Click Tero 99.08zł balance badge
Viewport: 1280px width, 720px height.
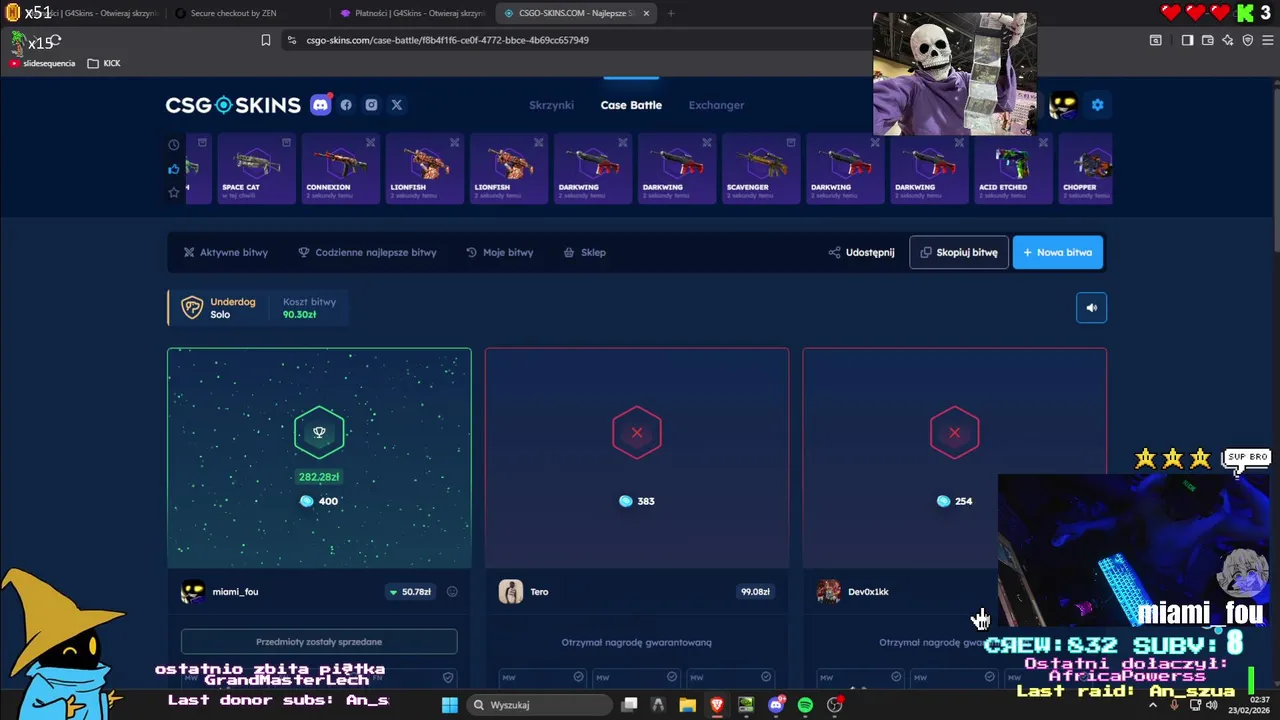point(755,592)
